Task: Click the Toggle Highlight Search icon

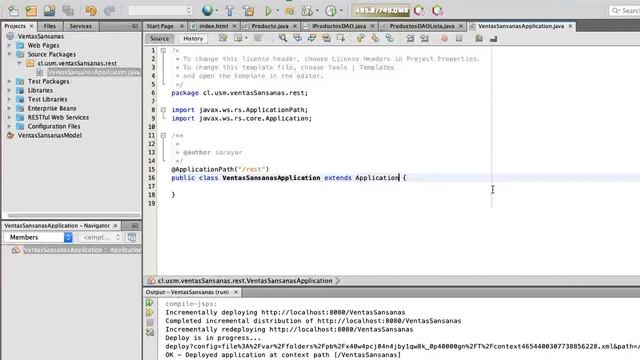Action: (x=326, y=38)
